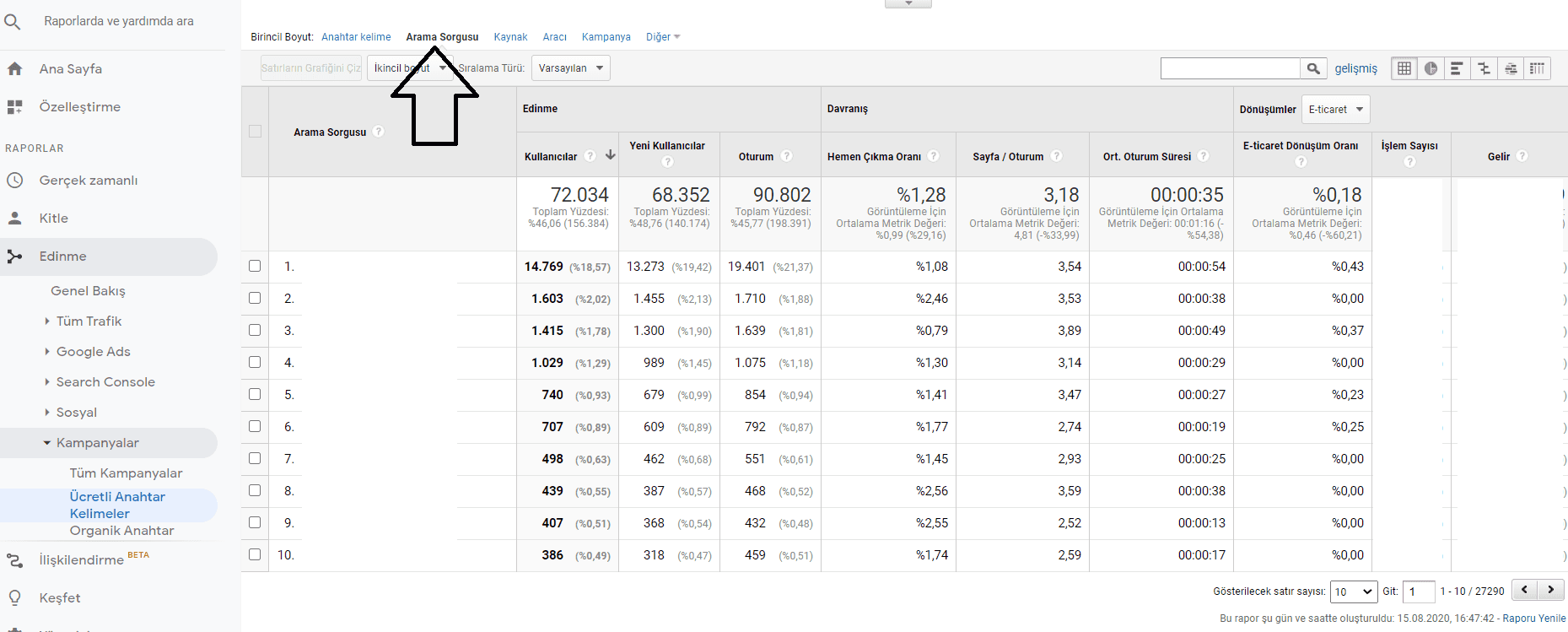Click the table filter search input field
Image resolution: width=1568 pixels, height=632 pixels.
coord(1230,68)
